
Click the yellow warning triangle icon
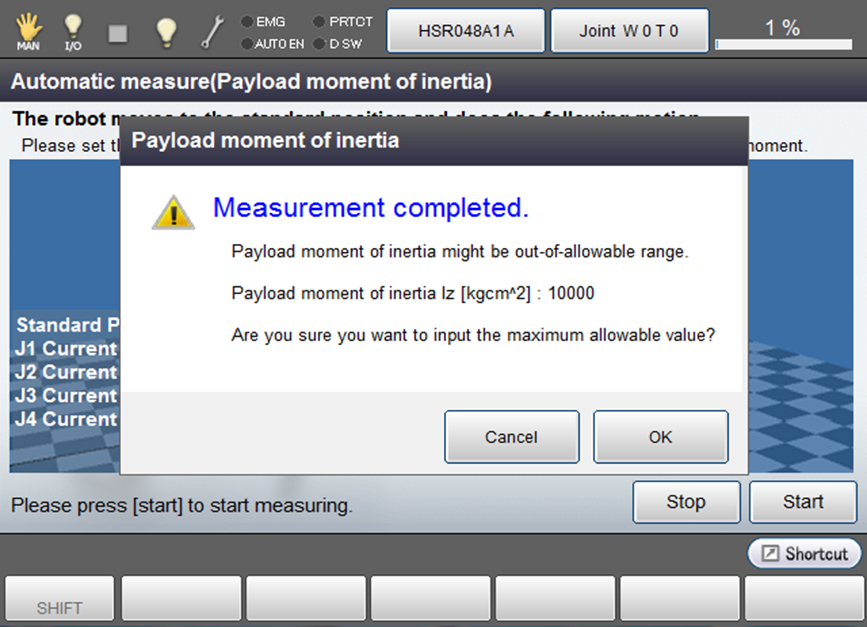173,212
